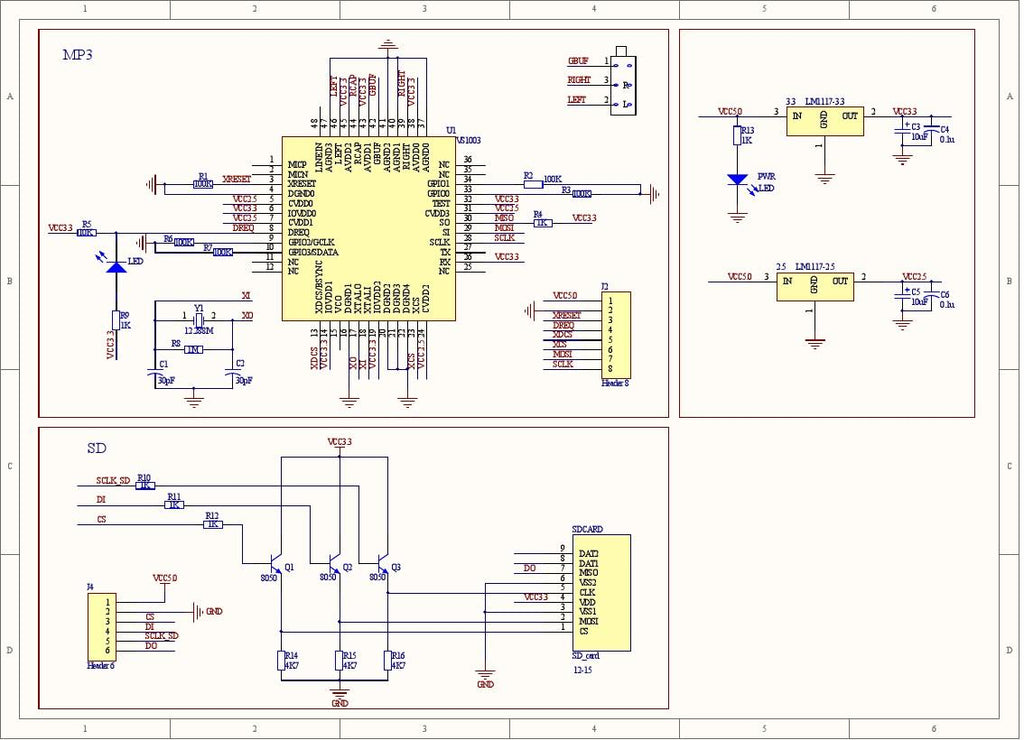Select capacitor C5 10uF

tap(904, 296)
